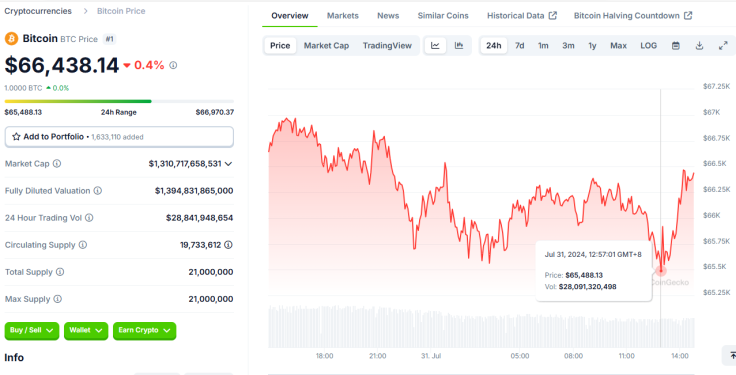Select the 1m time range
736x375 pixels.
click(x=543, y=46)
